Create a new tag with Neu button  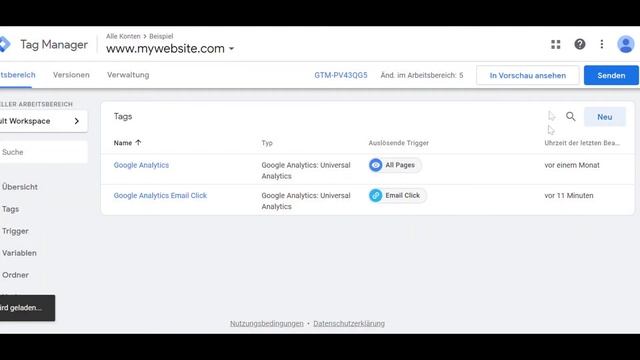tap(604, 117)
